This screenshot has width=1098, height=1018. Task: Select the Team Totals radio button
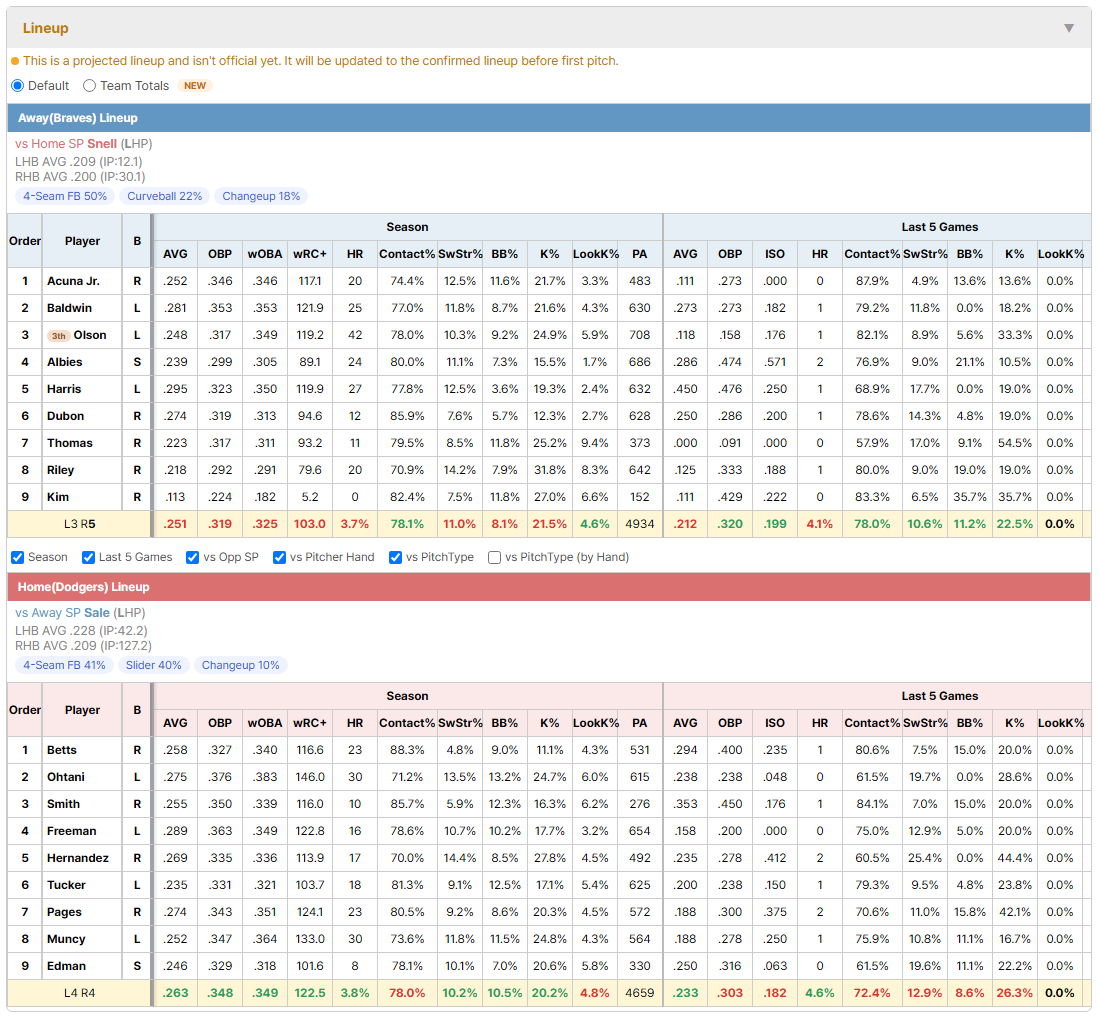click(x=89, y=85)
